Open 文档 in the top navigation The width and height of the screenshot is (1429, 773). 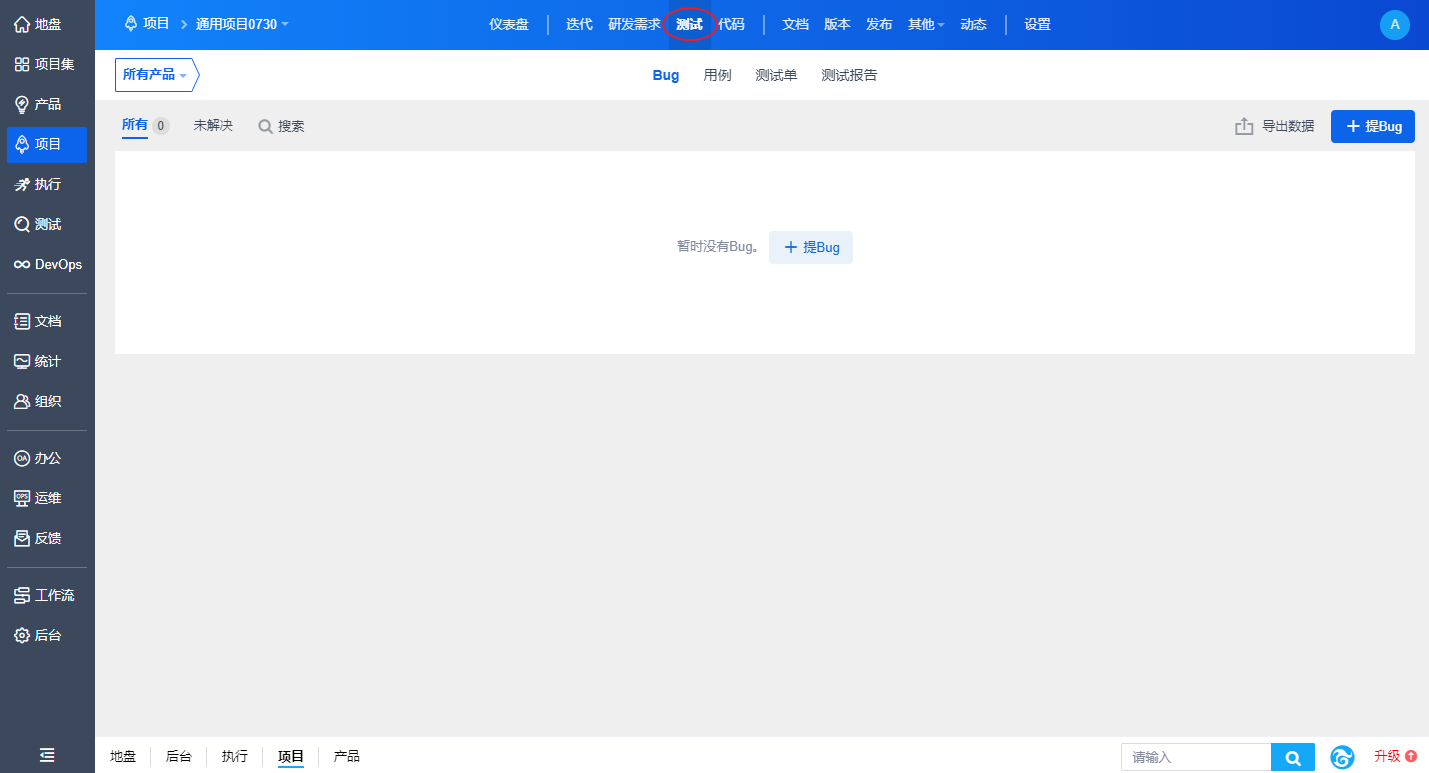(x=795, y=24)
